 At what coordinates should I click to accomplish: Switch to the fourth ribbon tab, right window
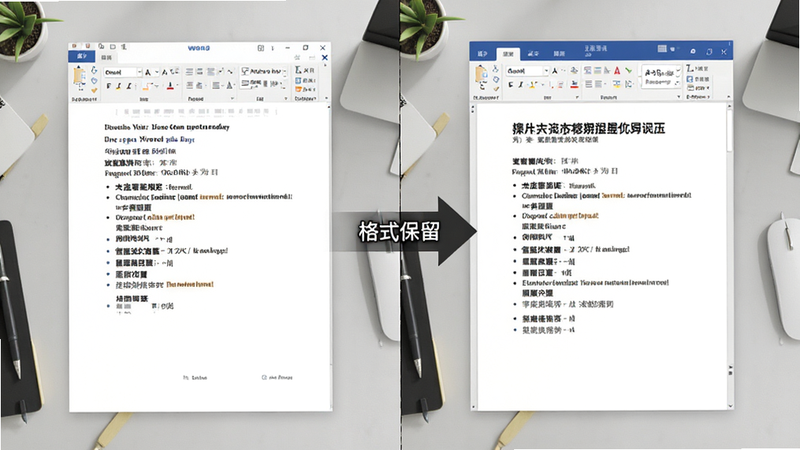pyautogui.click(x=559, y=54)
